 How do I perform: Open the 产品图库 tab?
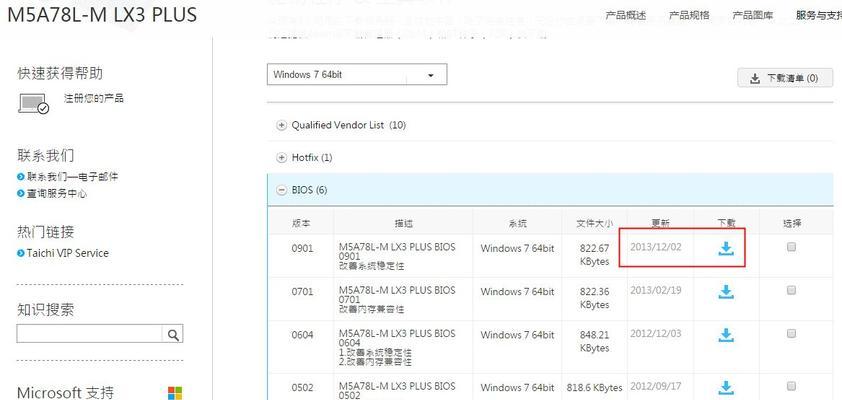click(x=753, y=15)
